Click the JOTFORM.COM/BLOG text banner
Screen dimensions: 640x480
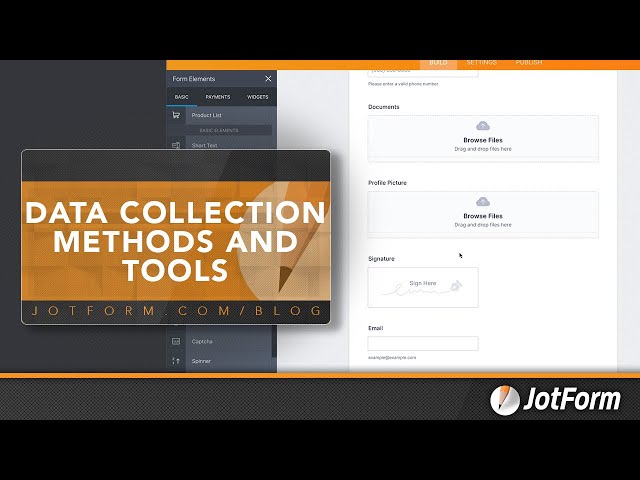(x=176, y=311)
